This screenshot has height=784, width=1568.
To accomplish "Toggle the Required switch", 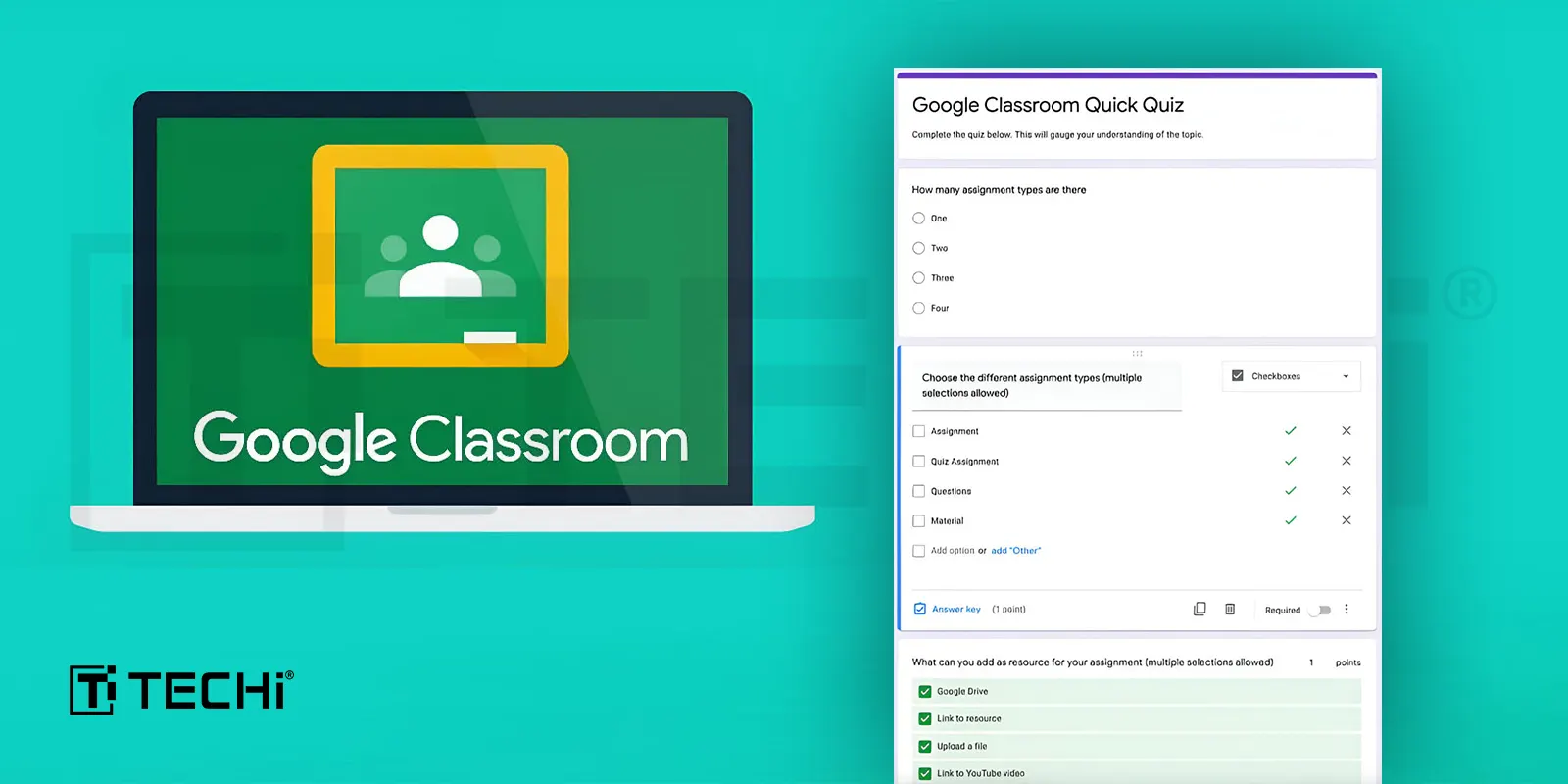I will (1322, 610).
